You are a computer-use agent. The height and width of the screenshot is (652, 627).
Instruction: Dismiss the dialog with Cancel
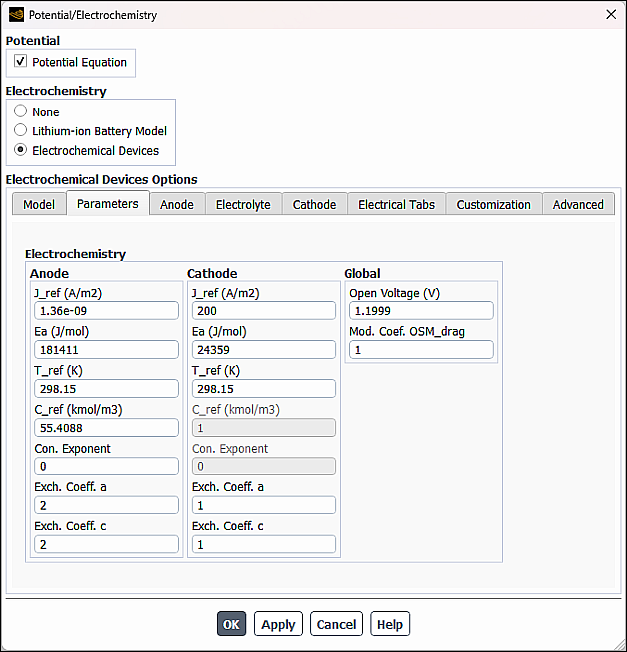(336, 624)
